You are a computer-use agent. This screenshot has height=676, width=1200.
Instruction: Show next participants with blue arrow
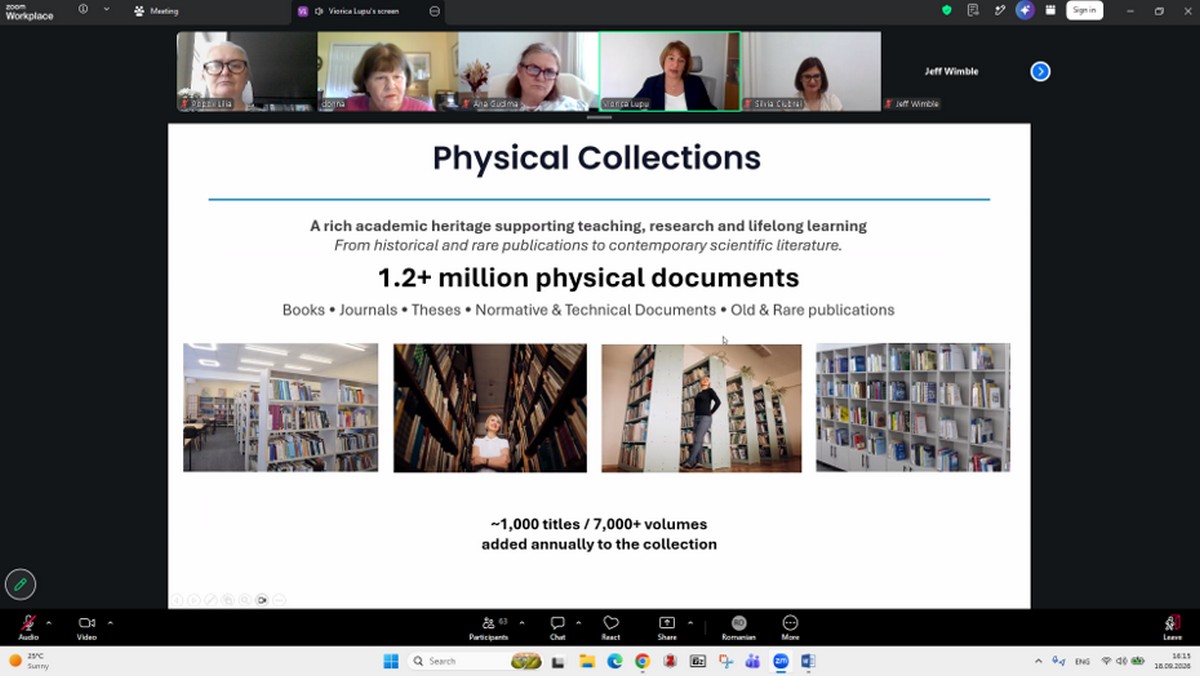pos(1040,71)
